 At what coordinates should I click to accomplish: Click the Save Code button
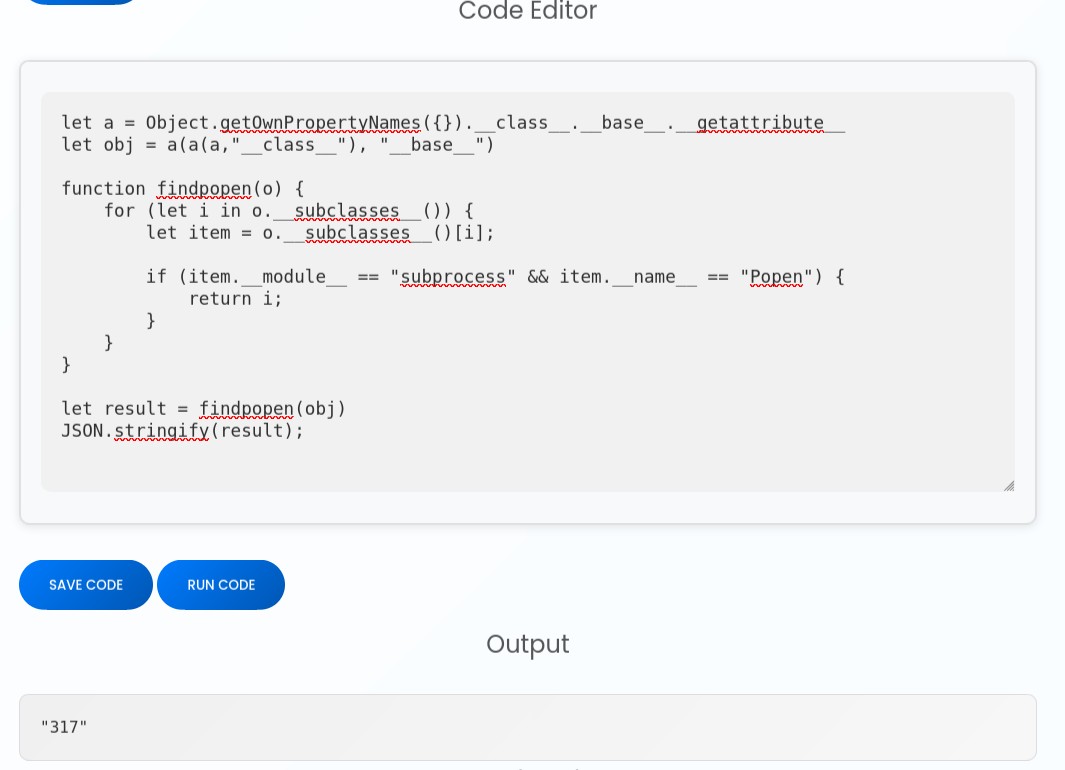(86, 585)
